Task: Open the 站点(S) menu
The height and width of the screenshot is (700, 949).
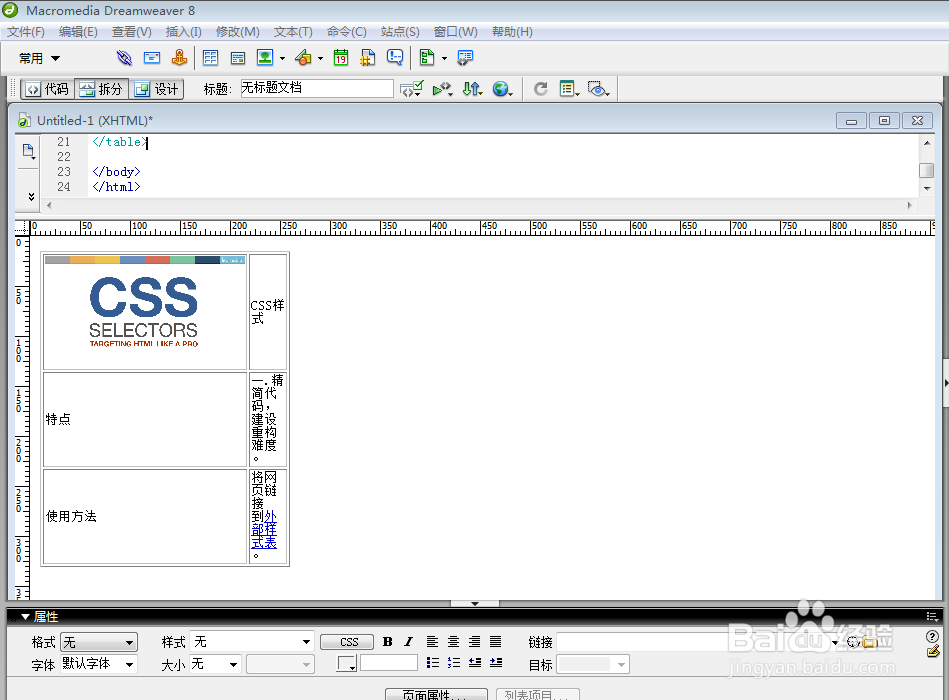Action: 400,32
